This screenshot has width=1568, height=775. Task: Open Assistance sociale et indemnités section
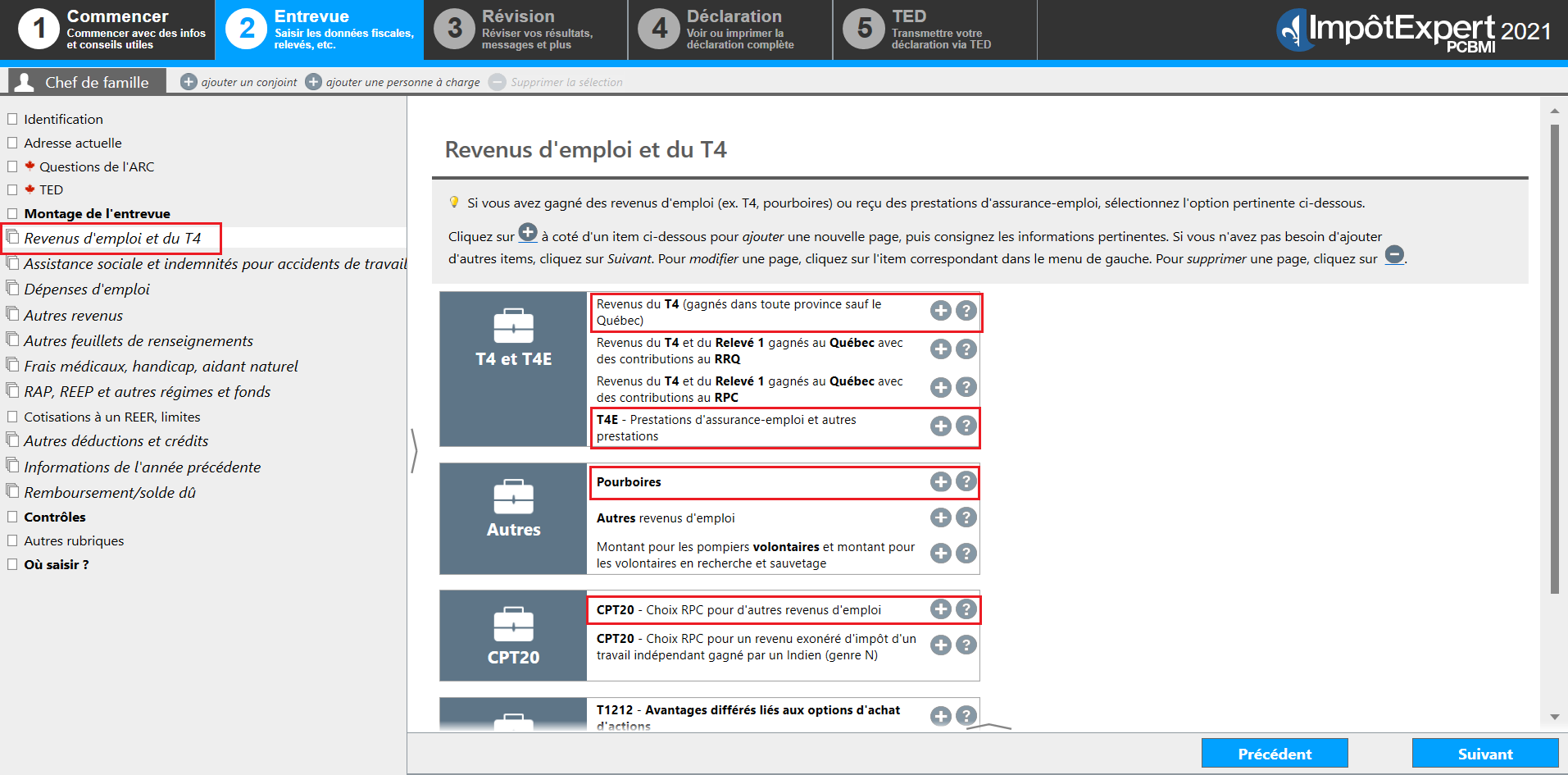[x=216, y=264]
